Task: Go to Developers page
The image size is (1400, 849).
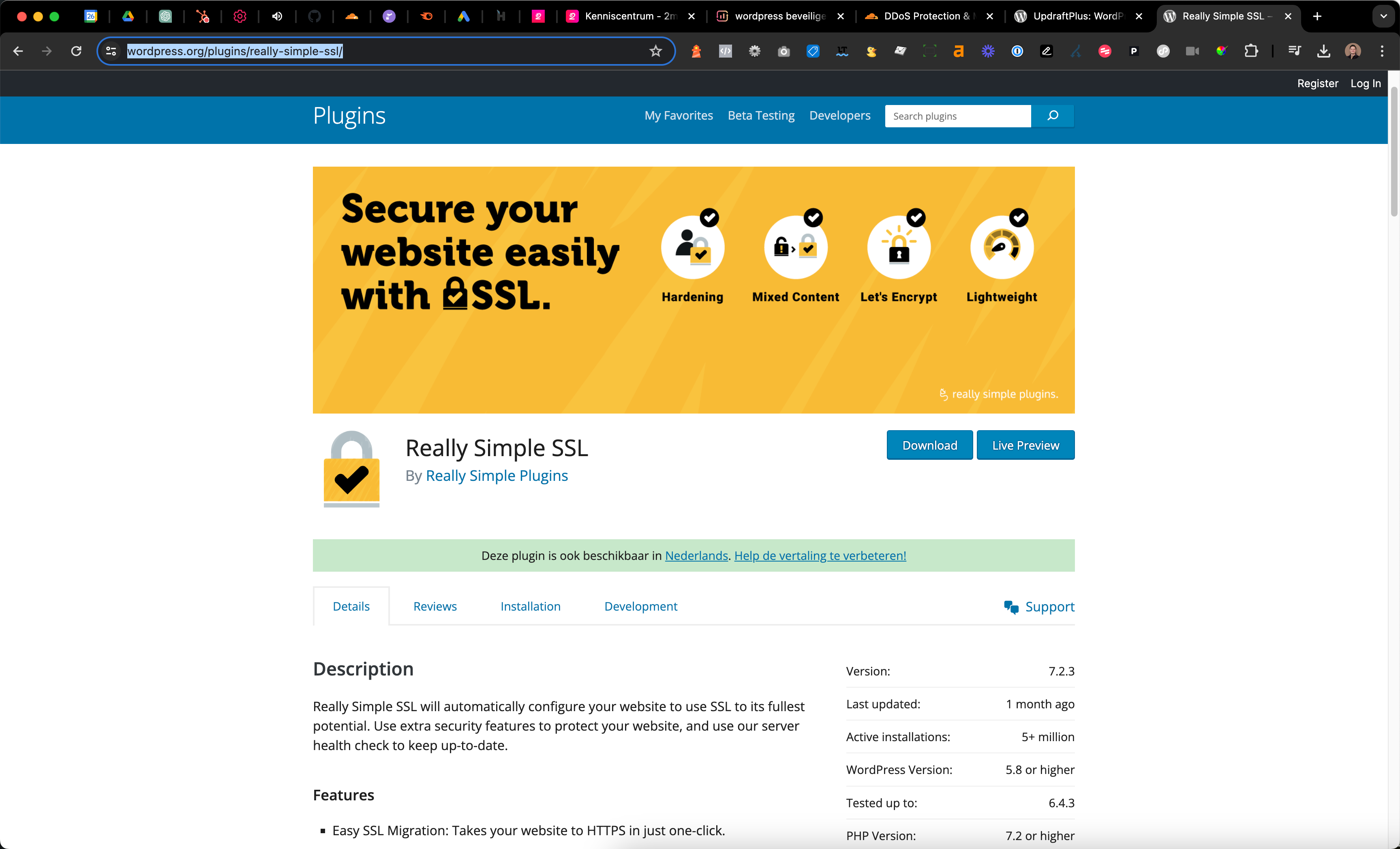Action: [839, 116]
